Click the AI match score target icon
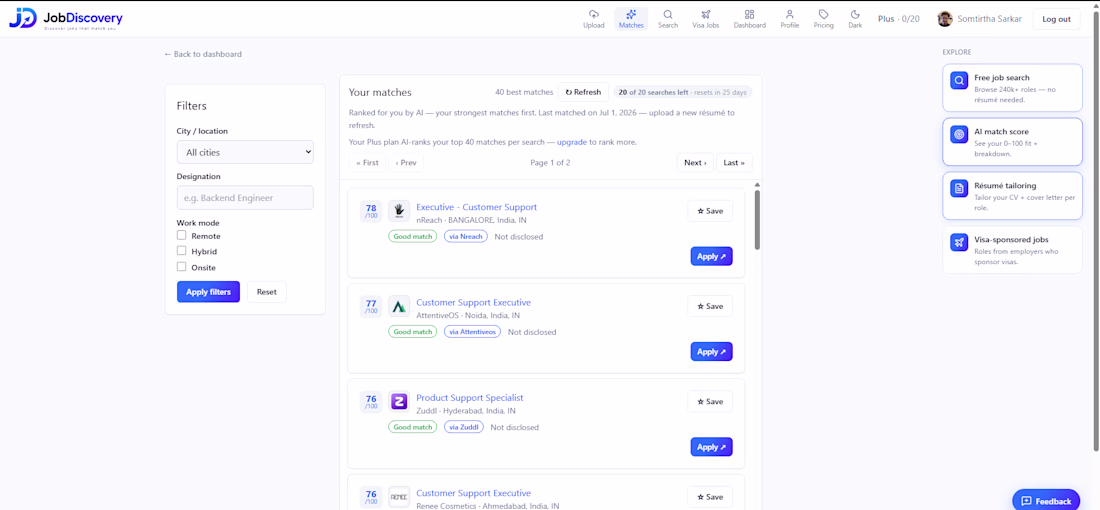The width and height of the screenshot is (1100, 510). (959, 135)
